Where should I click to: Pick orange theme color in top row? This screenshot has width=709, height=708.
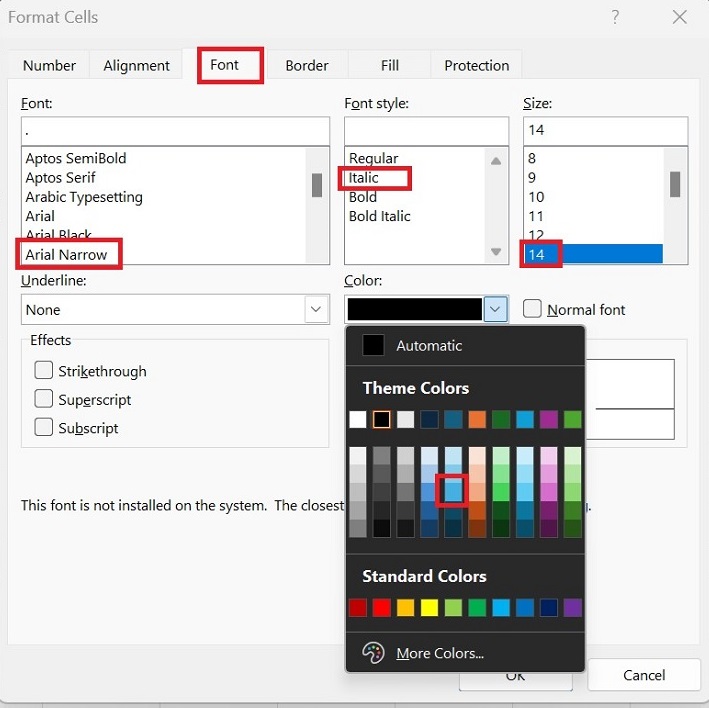[x=477, y=420]
